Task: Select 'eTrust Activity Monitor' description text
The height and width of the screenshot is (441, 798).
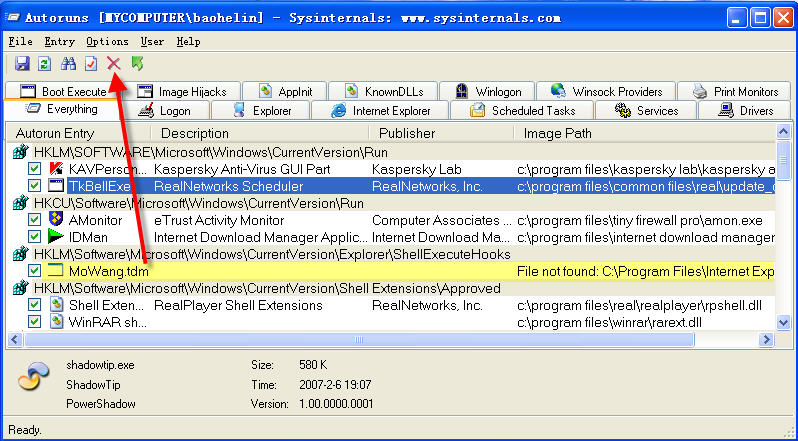Action: click(x=219, y=220)
